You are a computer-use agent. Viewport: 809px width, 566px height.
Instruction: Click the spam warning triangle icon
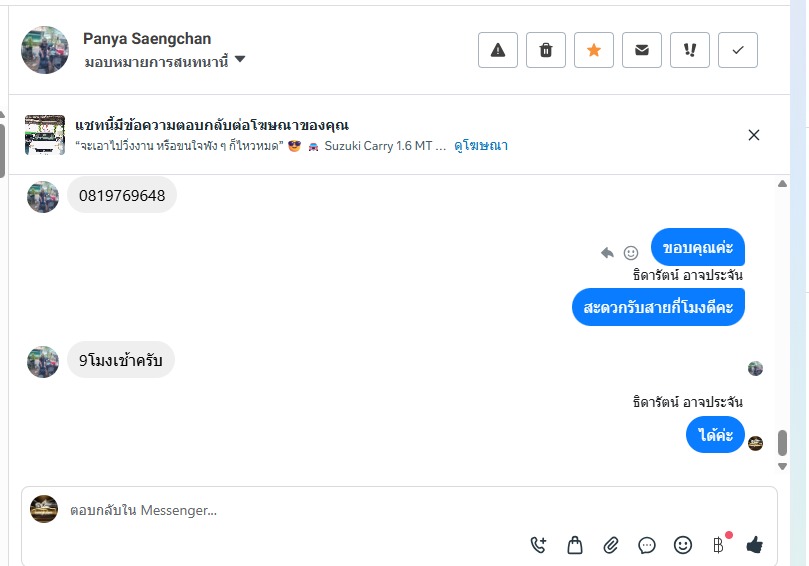498,50
